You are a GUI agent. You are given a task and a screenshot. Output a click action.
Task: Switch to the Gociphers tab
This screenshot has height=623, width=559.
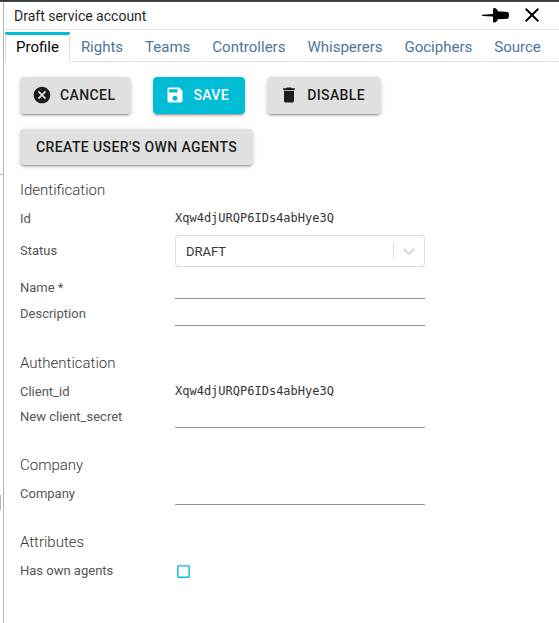(x=438, y=47)
